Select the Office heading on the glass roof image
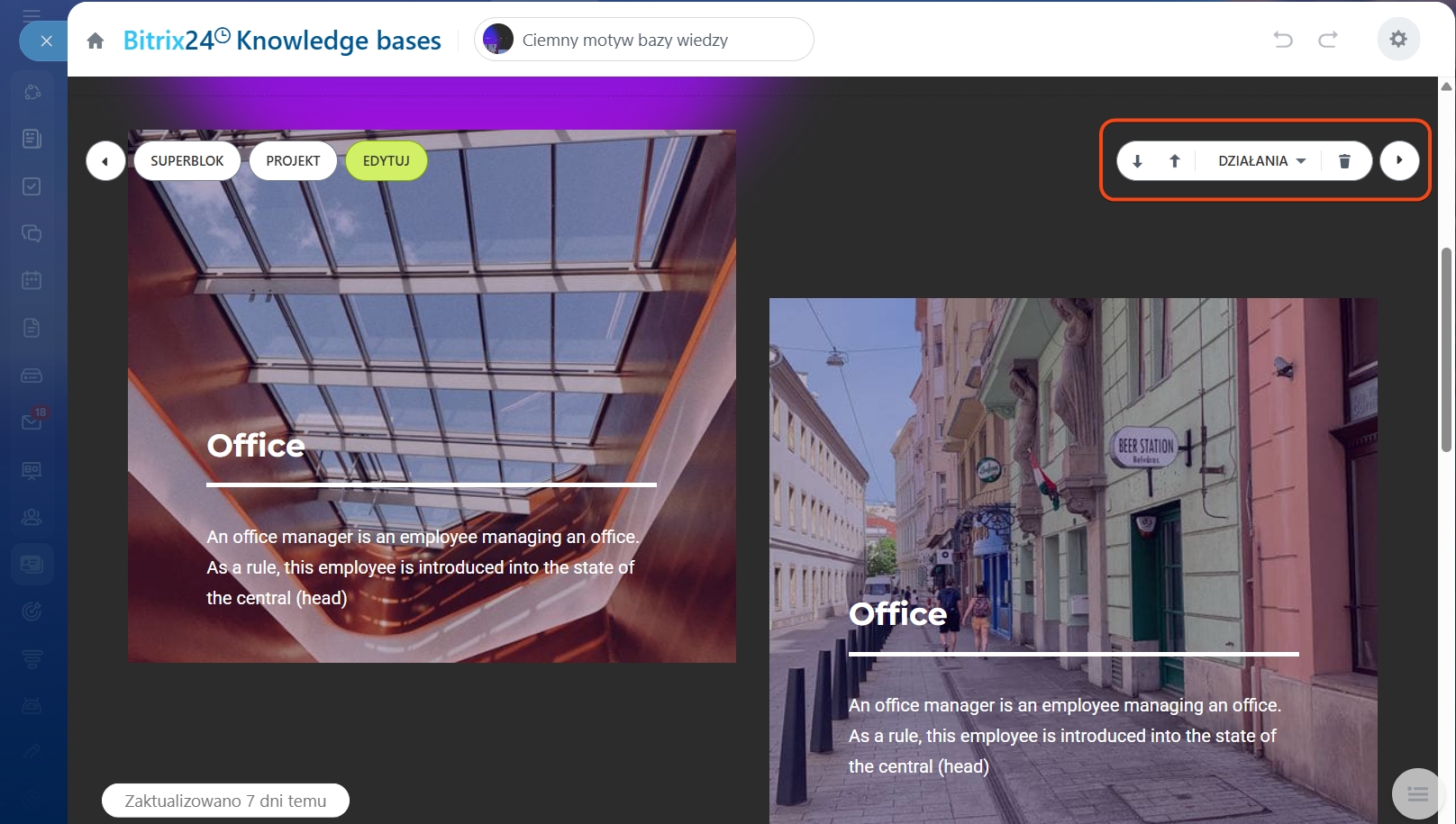This screenshot has width=1456, height=824. 256,446
